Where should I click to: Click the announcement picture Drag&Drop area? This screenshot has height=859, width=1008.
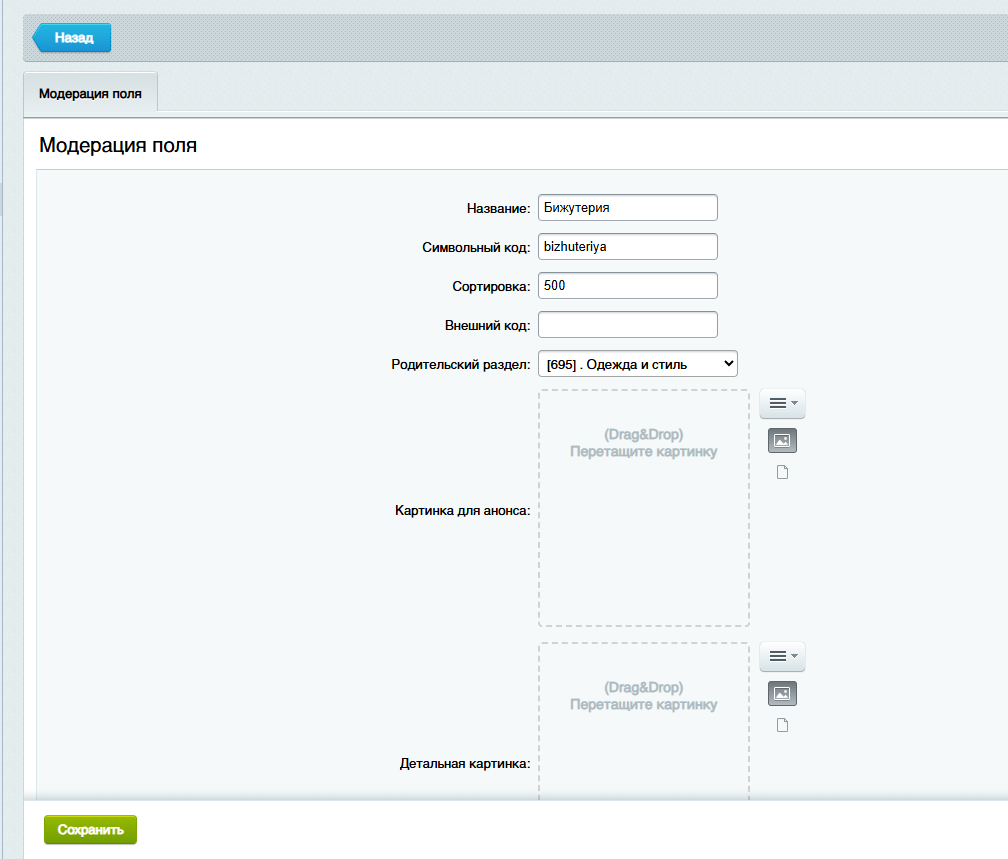[x=643, y=508]
